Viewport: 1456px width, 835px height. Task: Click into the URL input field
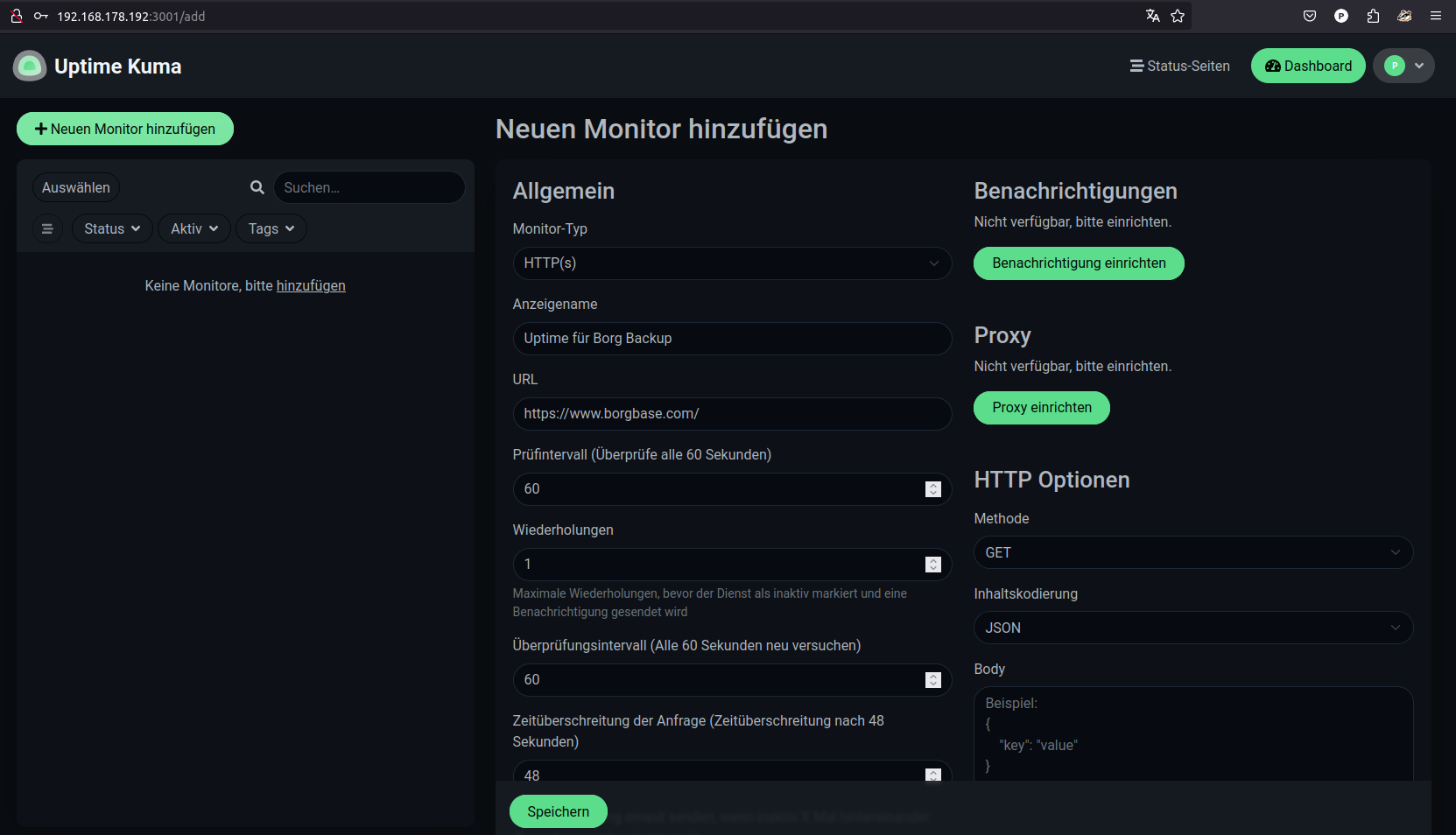(731, 414)
